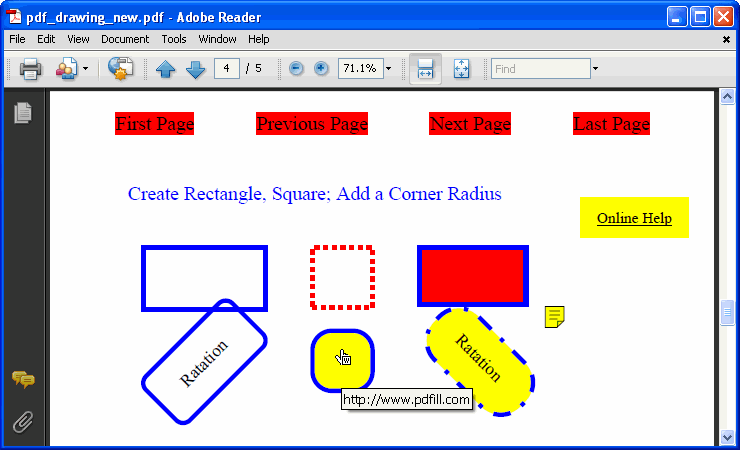Viewport: 740px width, 450px height.
Task: Go to next page with down arrow
Action: [195, 69]
